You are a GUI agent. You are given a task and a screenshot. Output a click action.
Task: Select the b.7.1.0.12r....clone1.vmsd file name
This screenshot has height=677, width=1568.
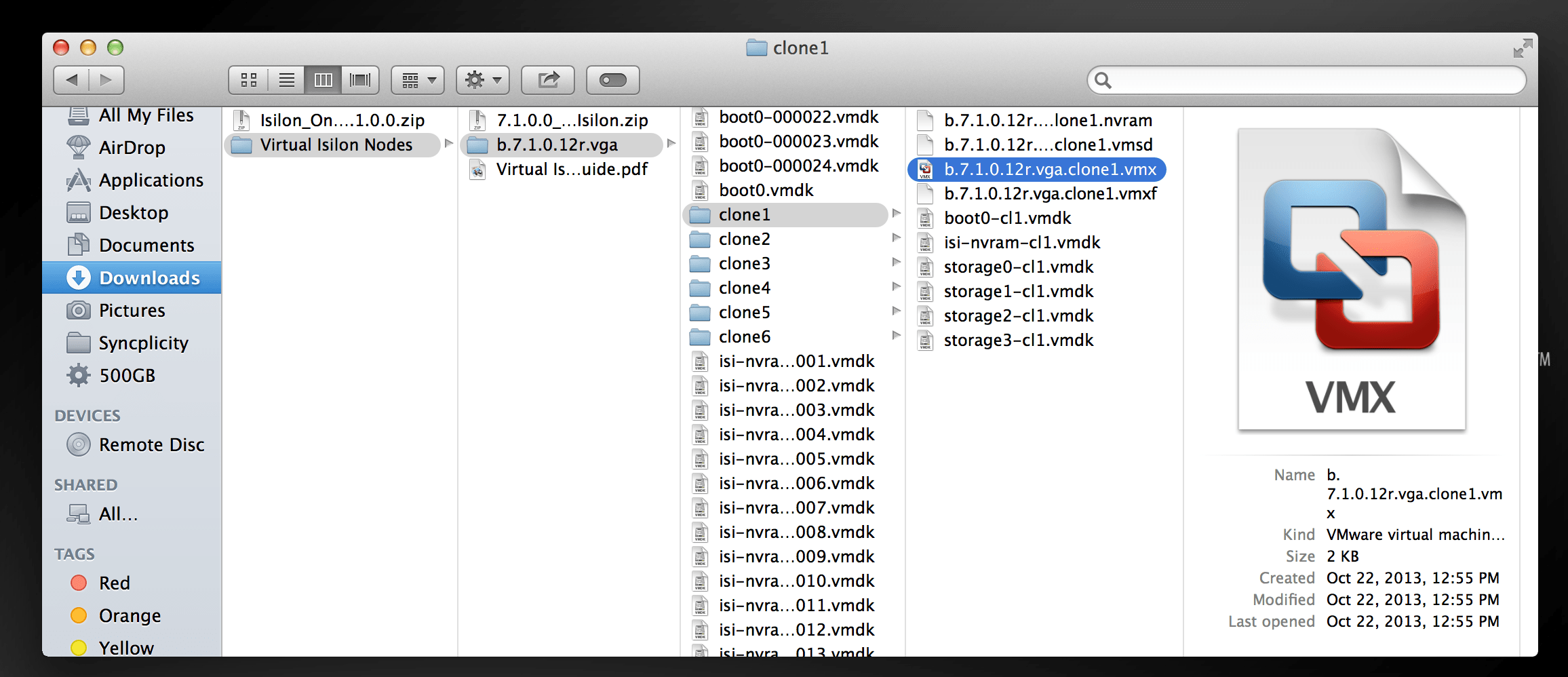tap(1048, 144)
